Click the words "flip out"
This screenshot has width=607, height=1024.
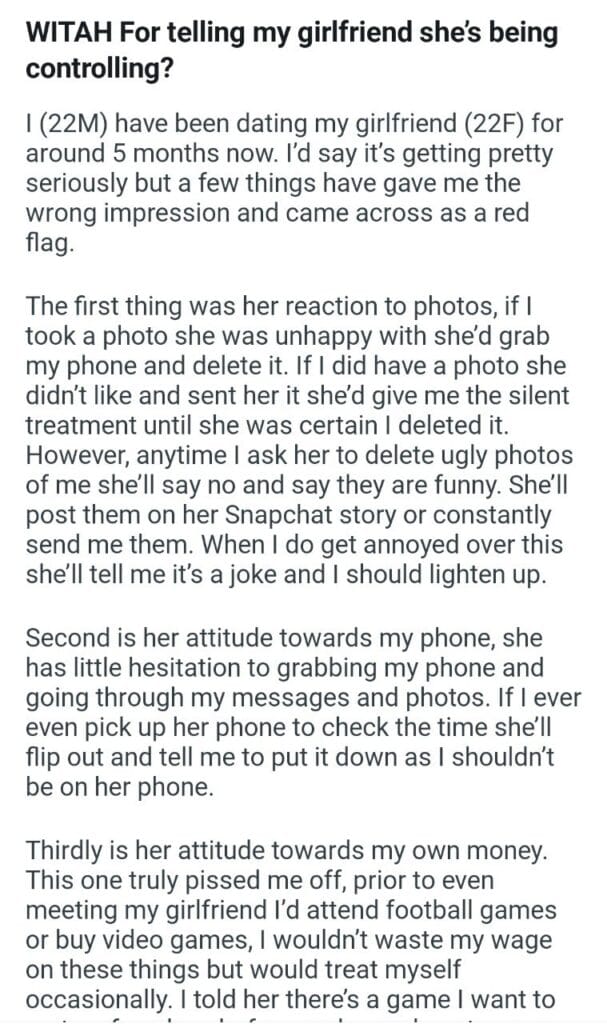(68, 756)
